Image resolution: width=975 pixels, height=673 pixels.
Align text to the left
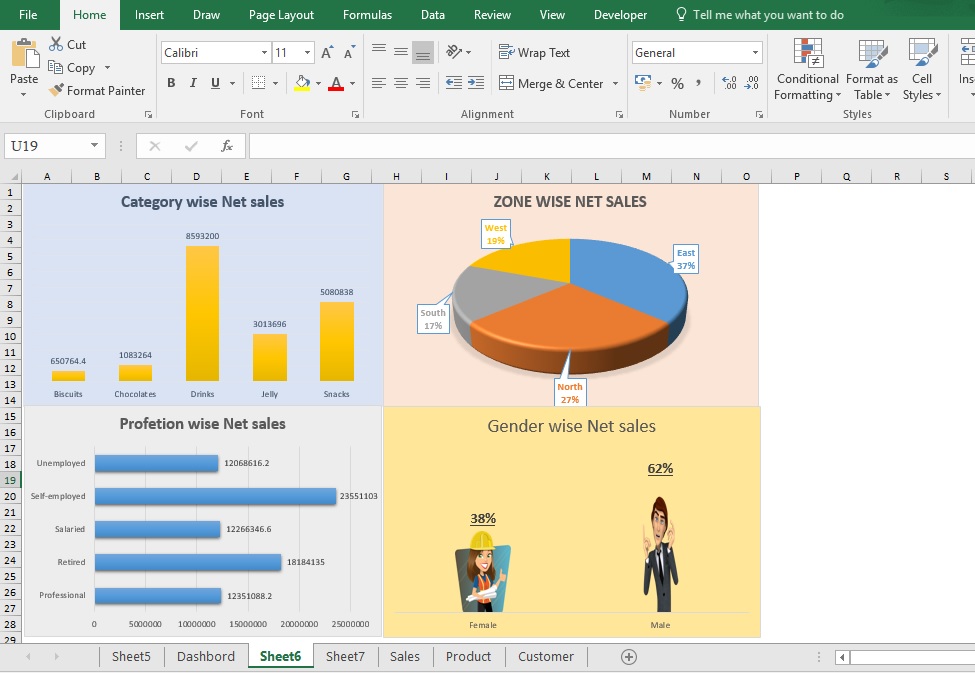[x=379, y=83]
